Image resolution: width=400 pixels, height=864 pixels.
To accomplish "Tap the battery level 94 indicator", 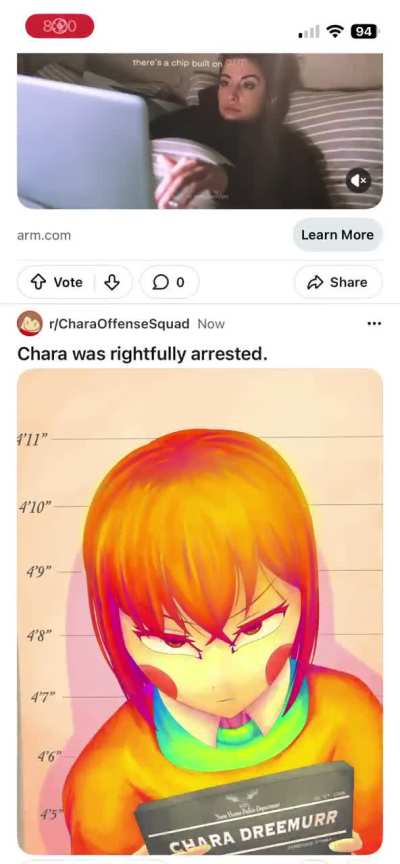I will (x=364, y=31).
